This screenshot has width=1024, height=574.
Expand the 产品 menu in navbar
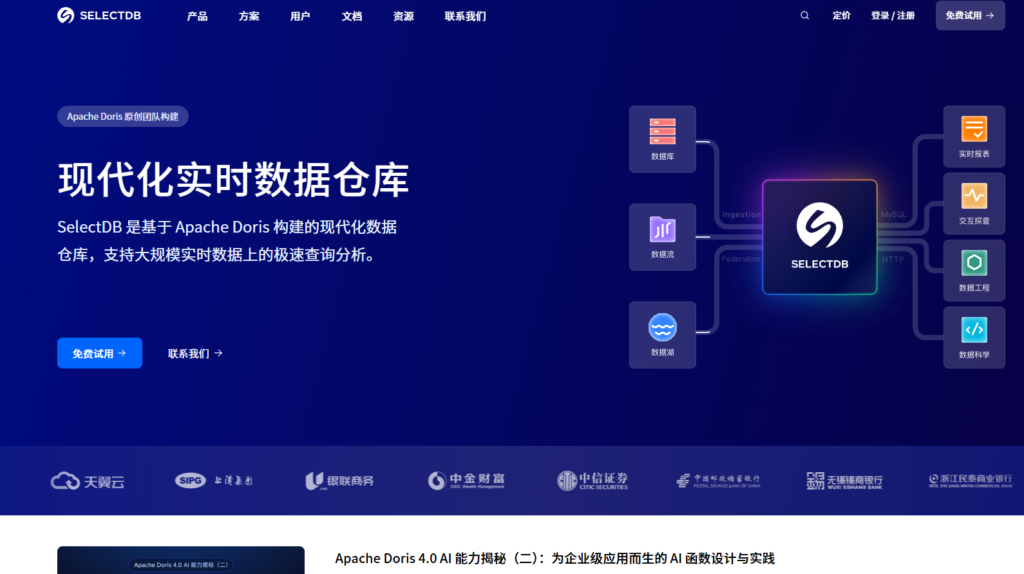pyautogui.click(x=197, y=16)
